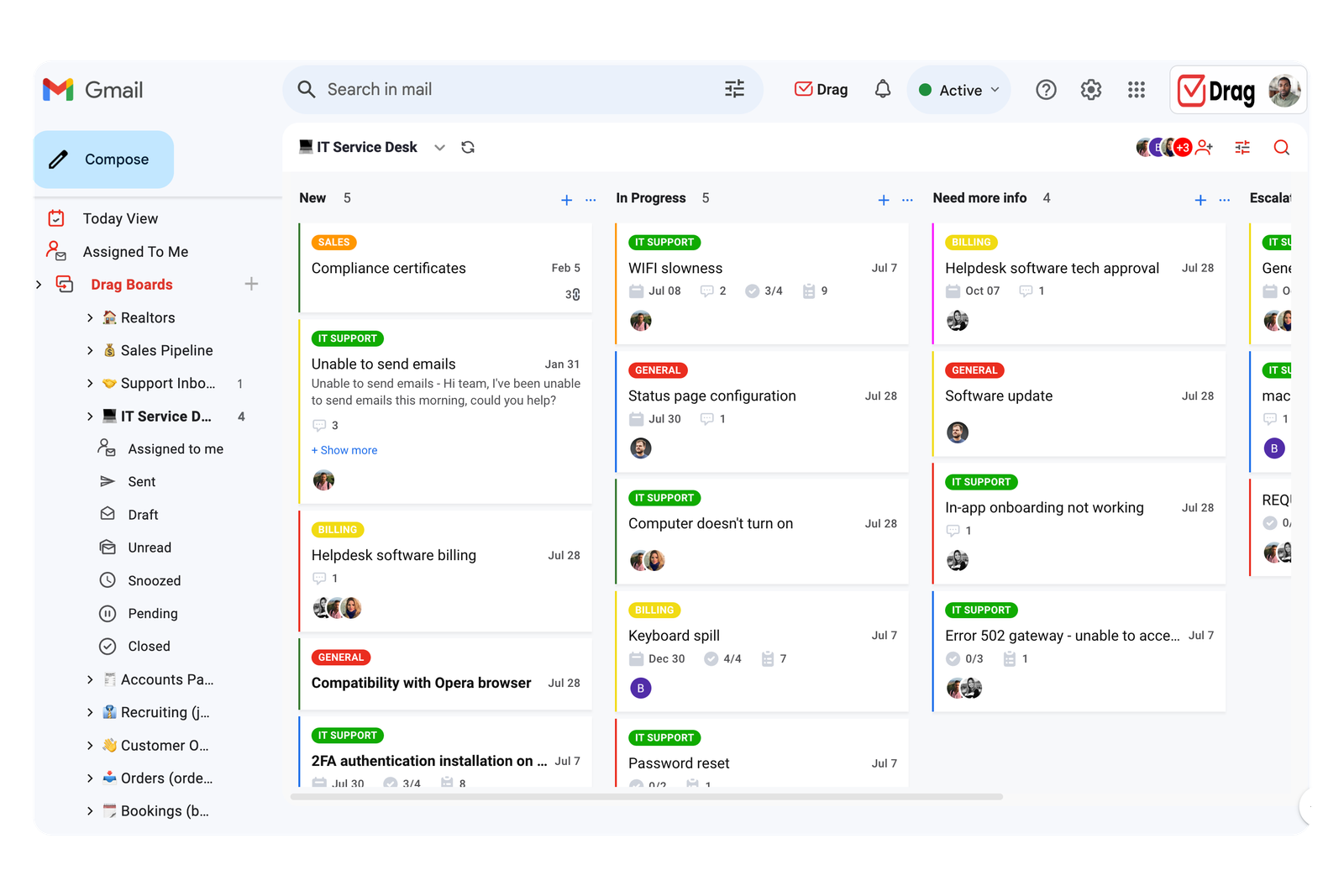Open Error 502 gateway card
The height and width of the screenshot is (896, 1344).
(x=1079, y=652)
